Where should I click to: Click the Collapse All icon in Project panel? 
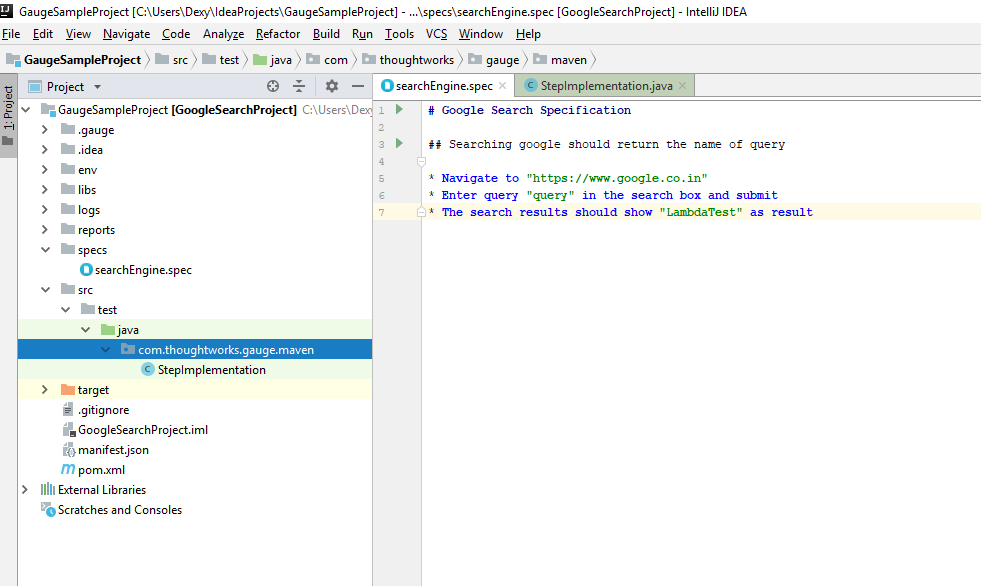click(x=299, y=87)
